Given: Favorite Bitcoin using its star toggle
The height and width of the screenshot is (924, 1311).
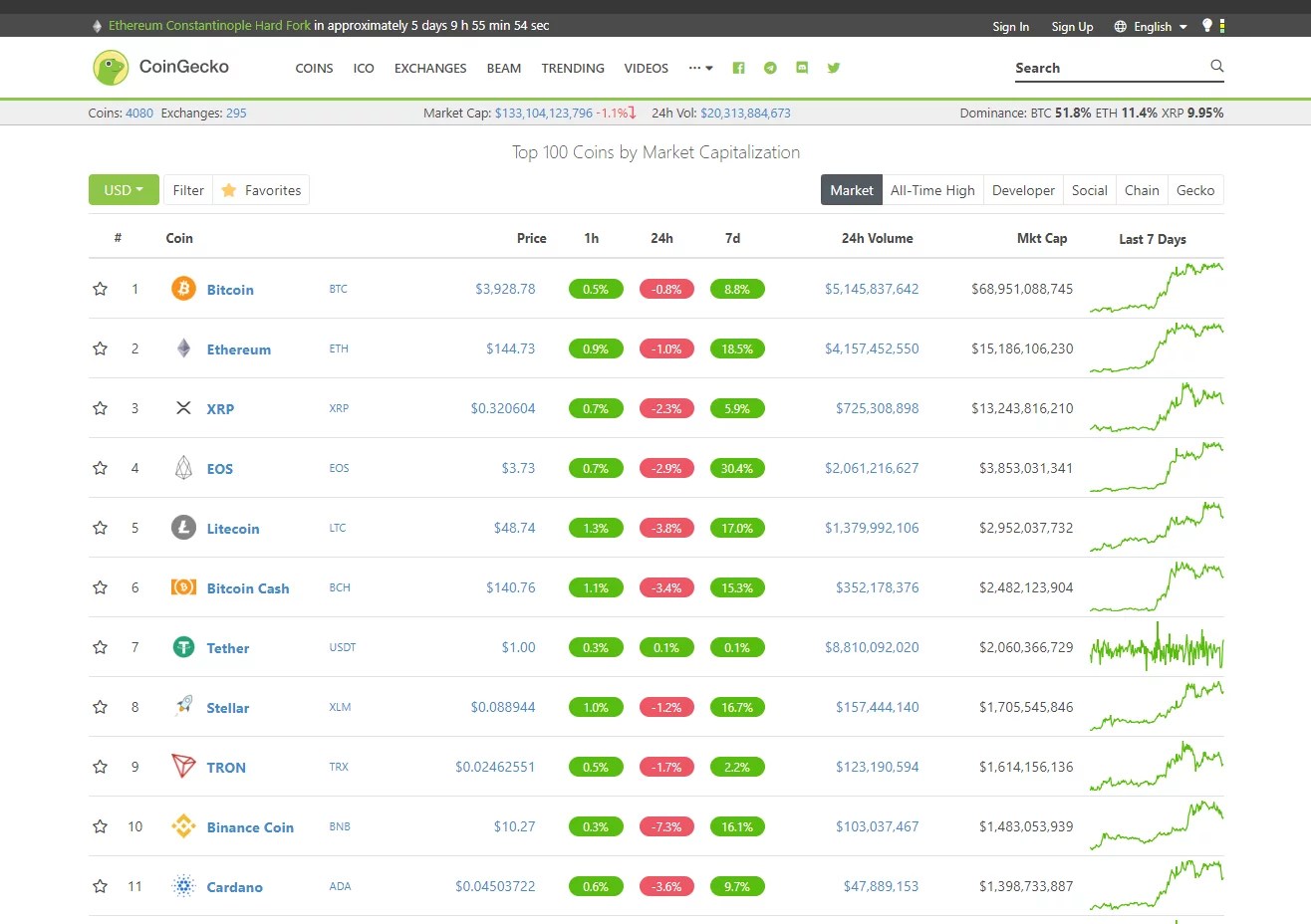Looking at the screenshot, I should tap(100, 289).
